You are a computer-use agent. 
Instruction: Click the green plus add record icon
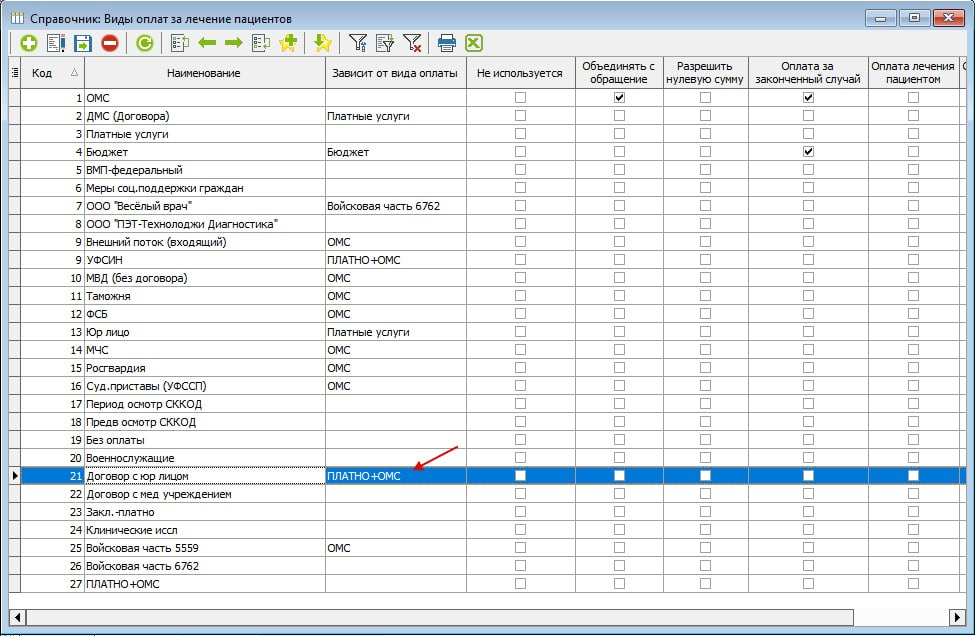tap(29, 43)
